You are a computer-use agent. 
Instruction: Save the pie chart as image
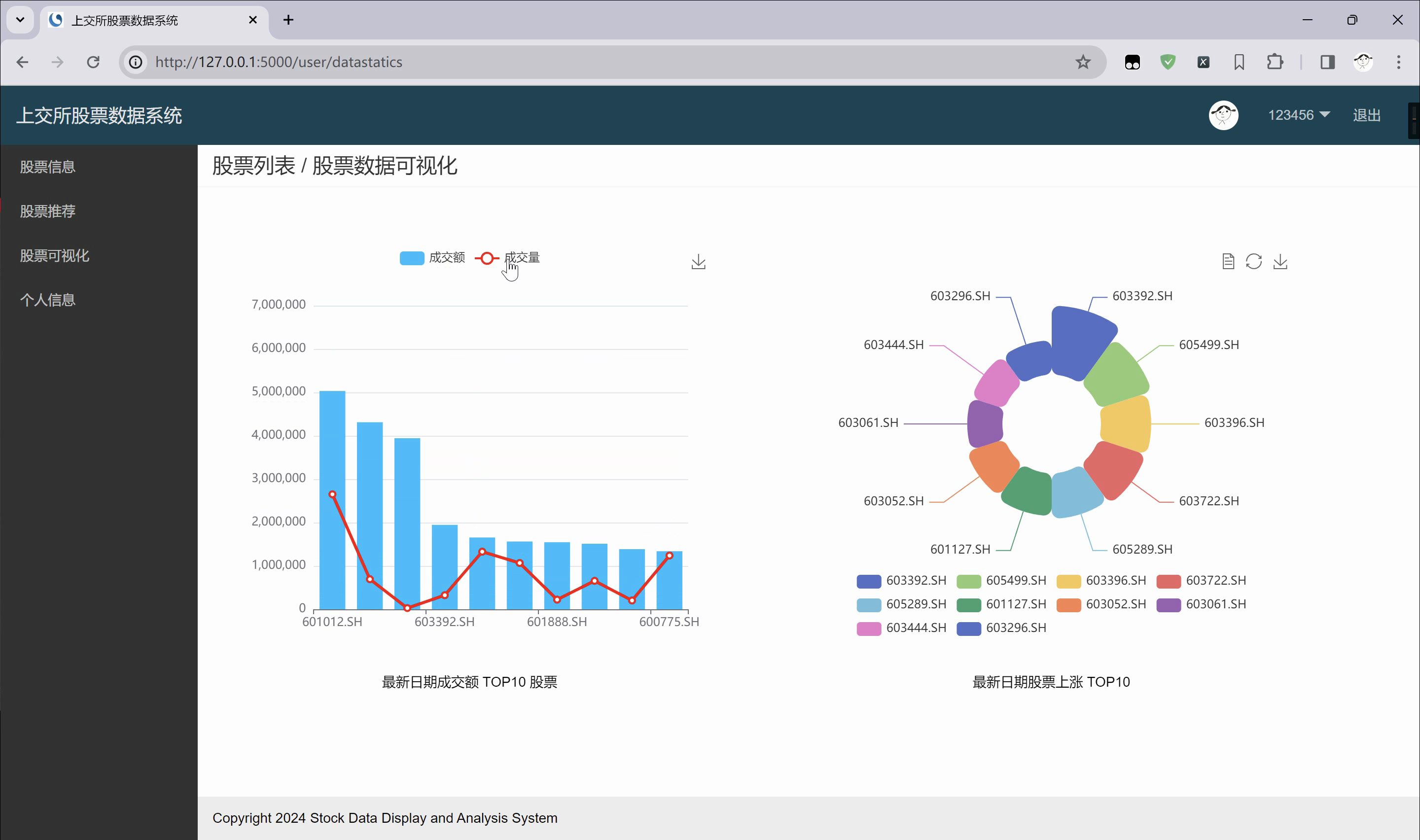click(x=1280, y=261)
